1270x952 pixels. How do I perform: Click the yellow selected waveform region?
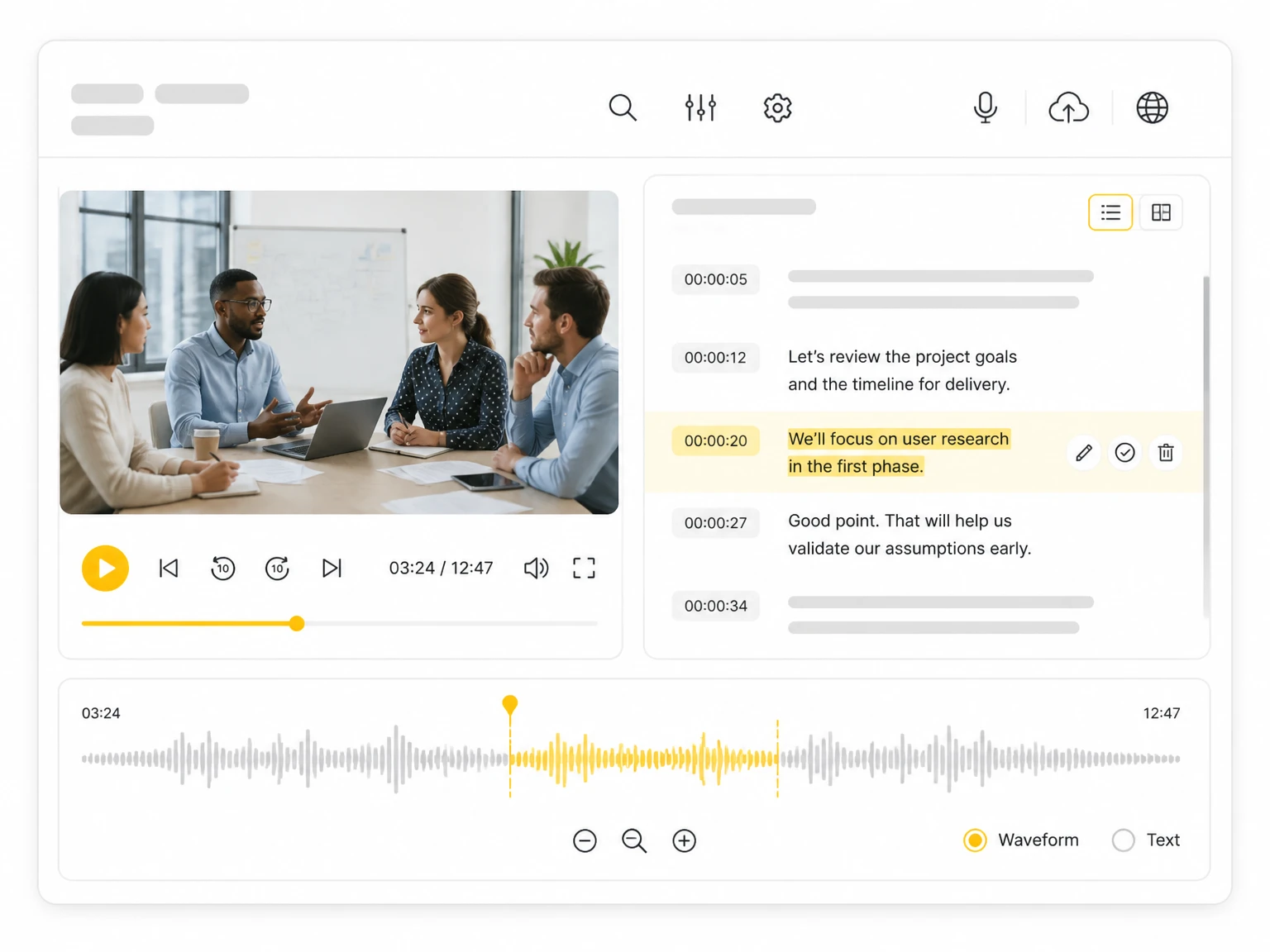point(643,759)
